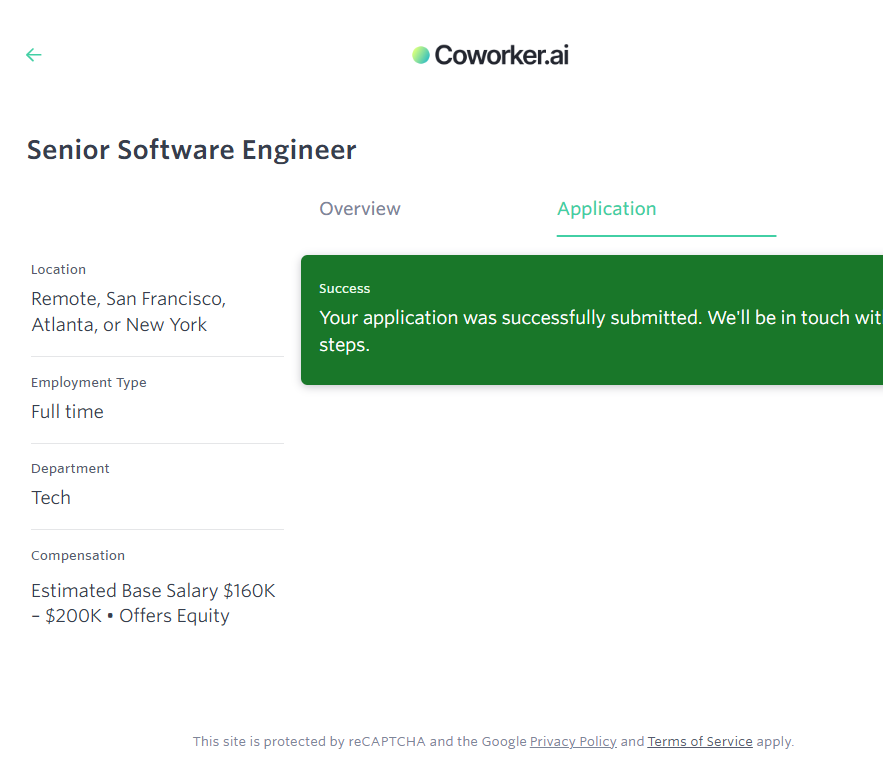
Task: Click the Location label
Action: click(x=58, y=270)
